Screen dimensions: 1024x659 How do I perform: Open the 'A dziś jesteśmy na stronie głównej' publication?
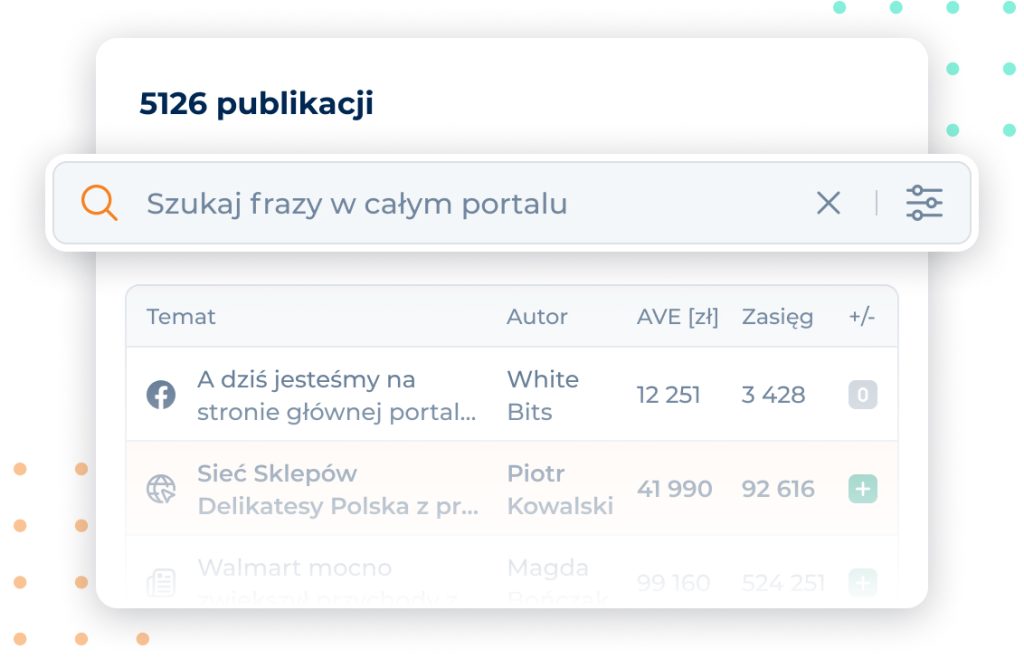336,395
